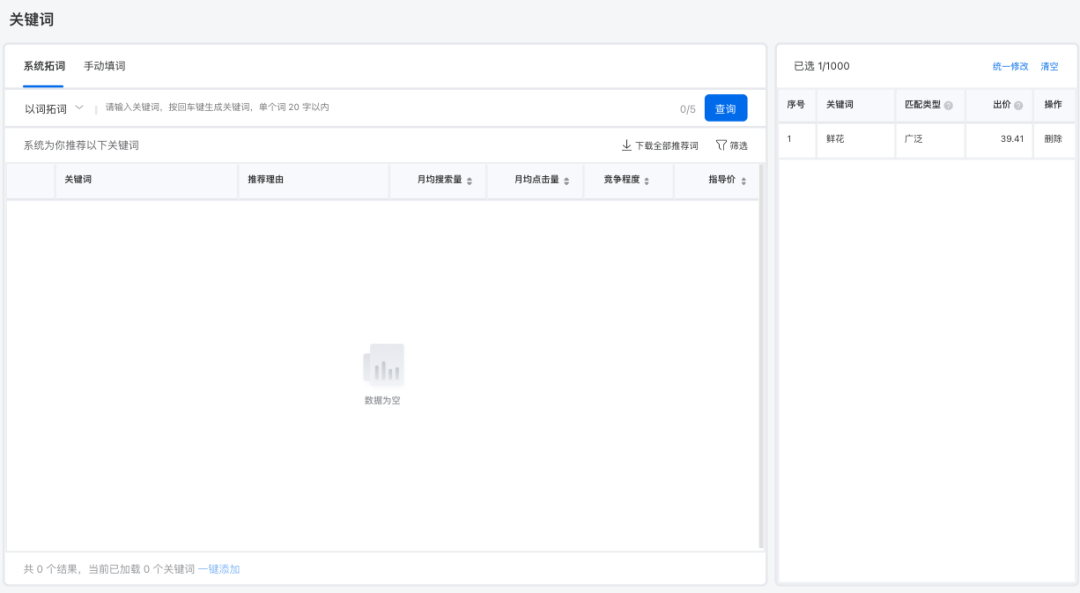Click the 39.41 bid value for 鲜花

[1011, 139]
